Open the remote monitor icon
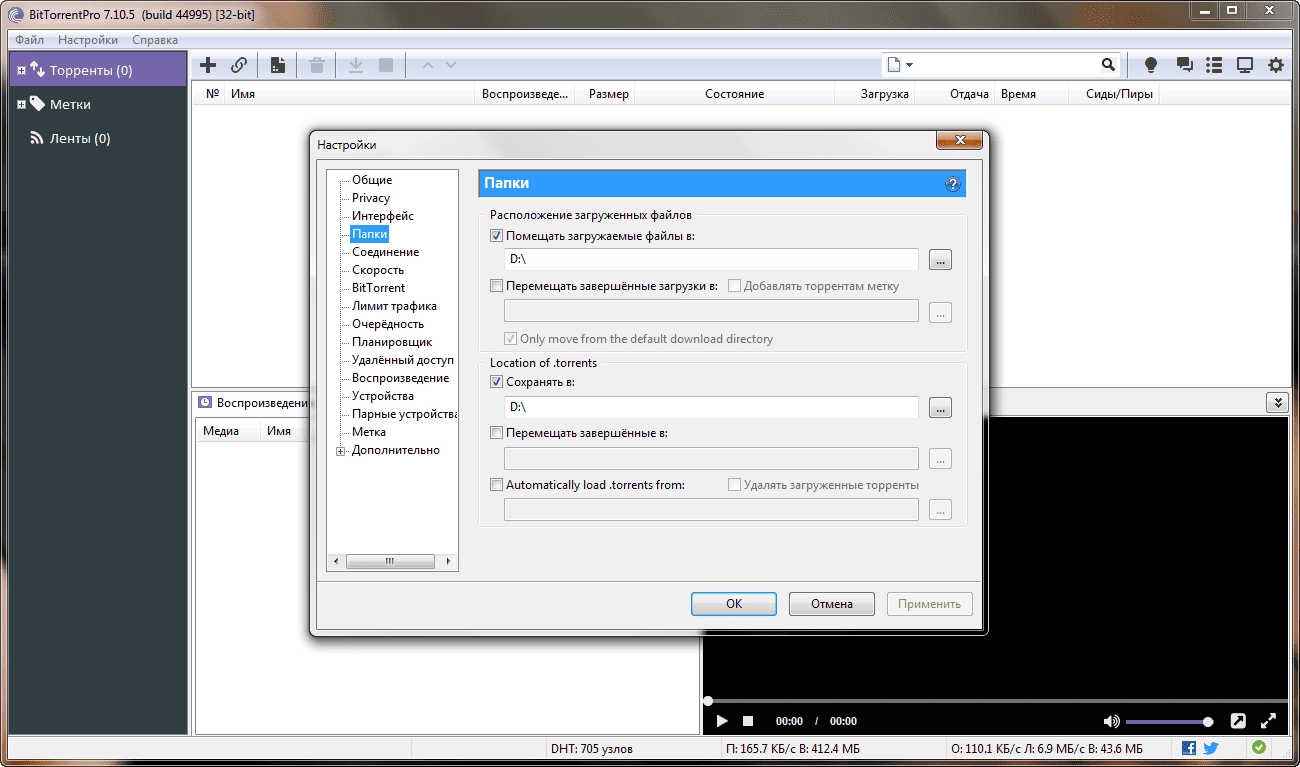Screen dimensions: 1300x767 (x=1245, y=65)
